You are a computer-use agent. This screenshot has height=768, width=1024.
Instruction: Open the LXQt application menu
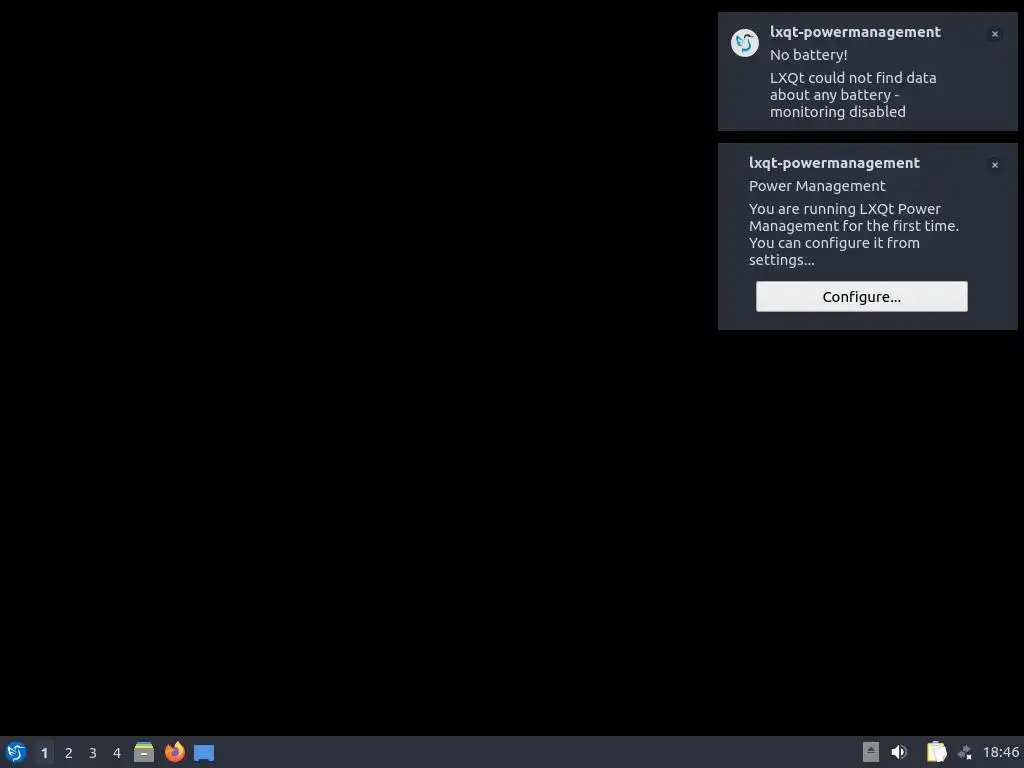16,752
